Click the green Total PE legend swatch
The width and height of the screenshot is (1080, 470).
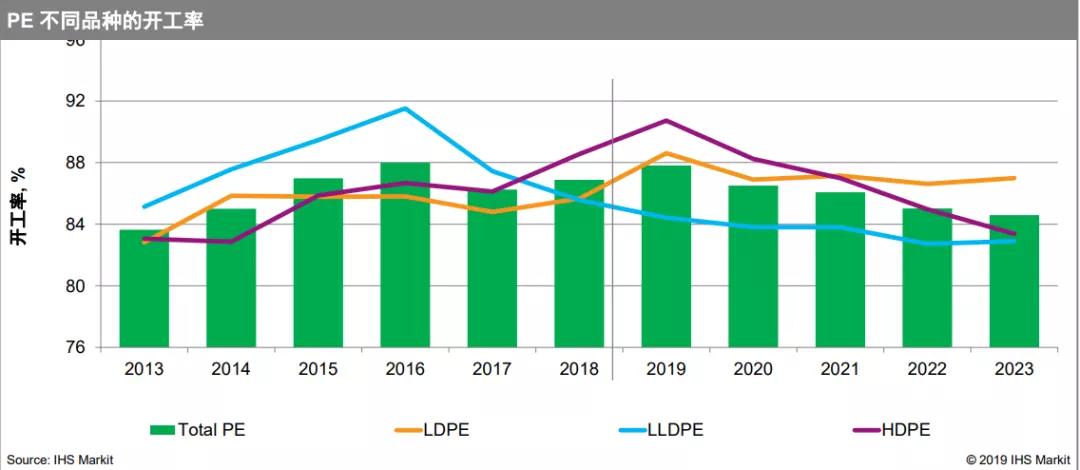[x=163, y=431]
